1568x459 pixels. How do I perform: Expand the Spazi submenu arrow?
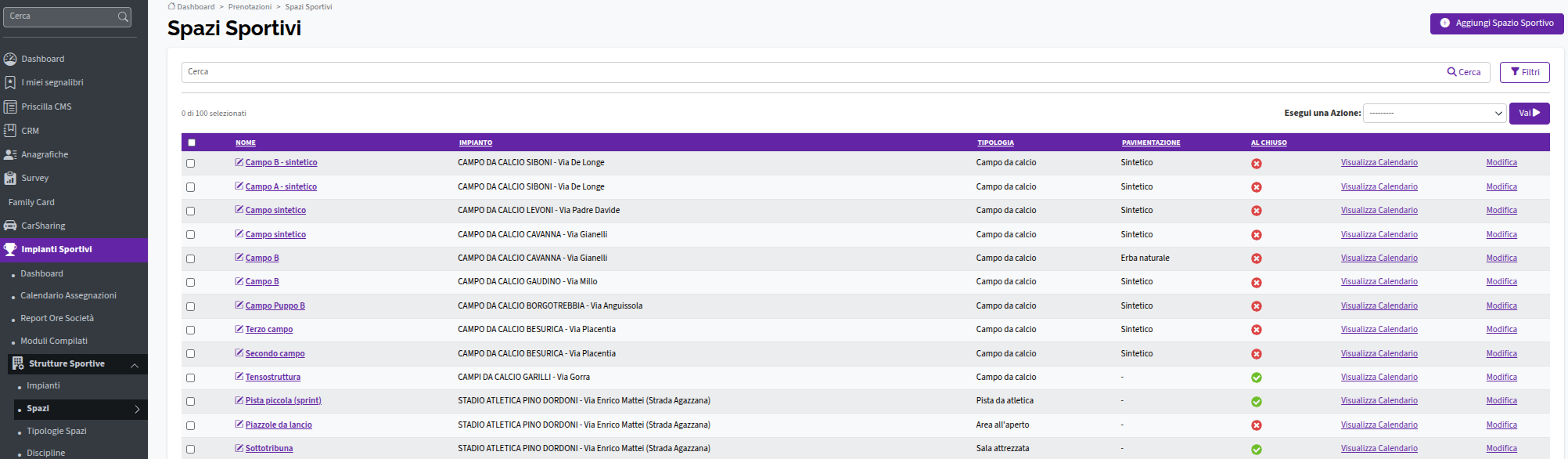point(137,409)
